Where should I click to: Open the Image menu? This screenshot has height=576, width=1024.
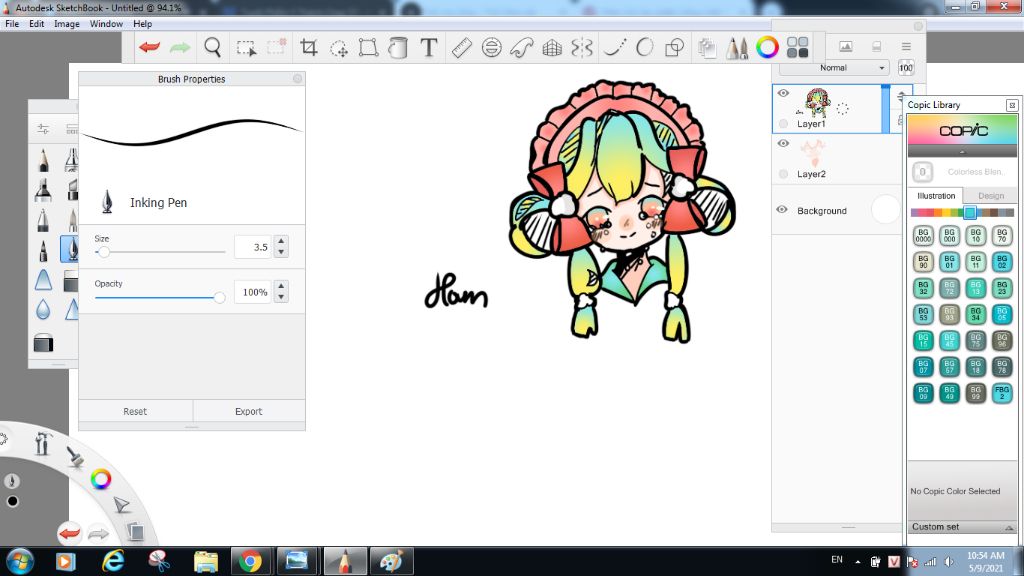point(67,24)
